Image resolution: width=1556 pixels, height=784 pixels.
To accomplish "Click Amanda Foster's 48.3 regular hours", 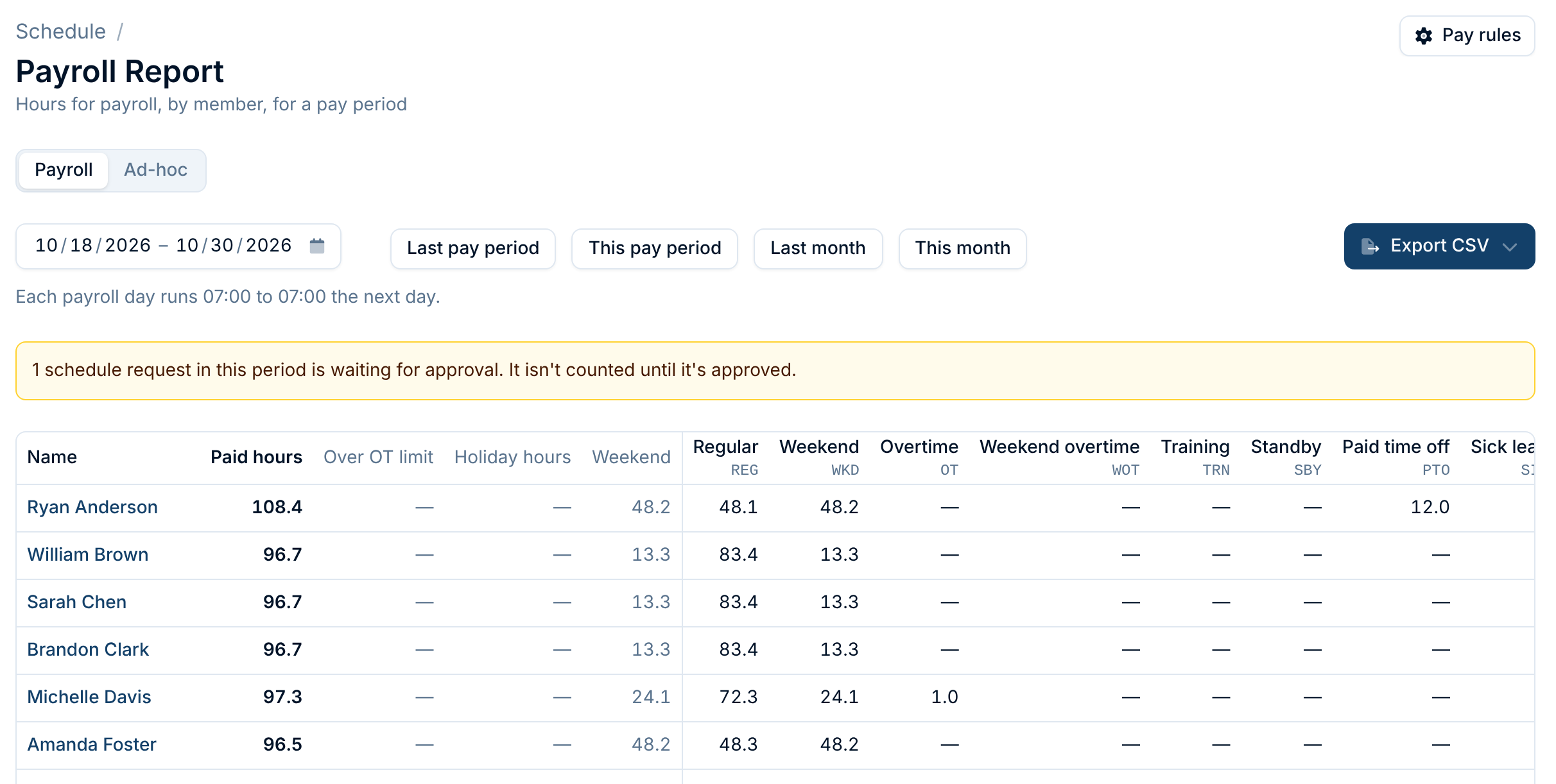I will tap(738, 745).
